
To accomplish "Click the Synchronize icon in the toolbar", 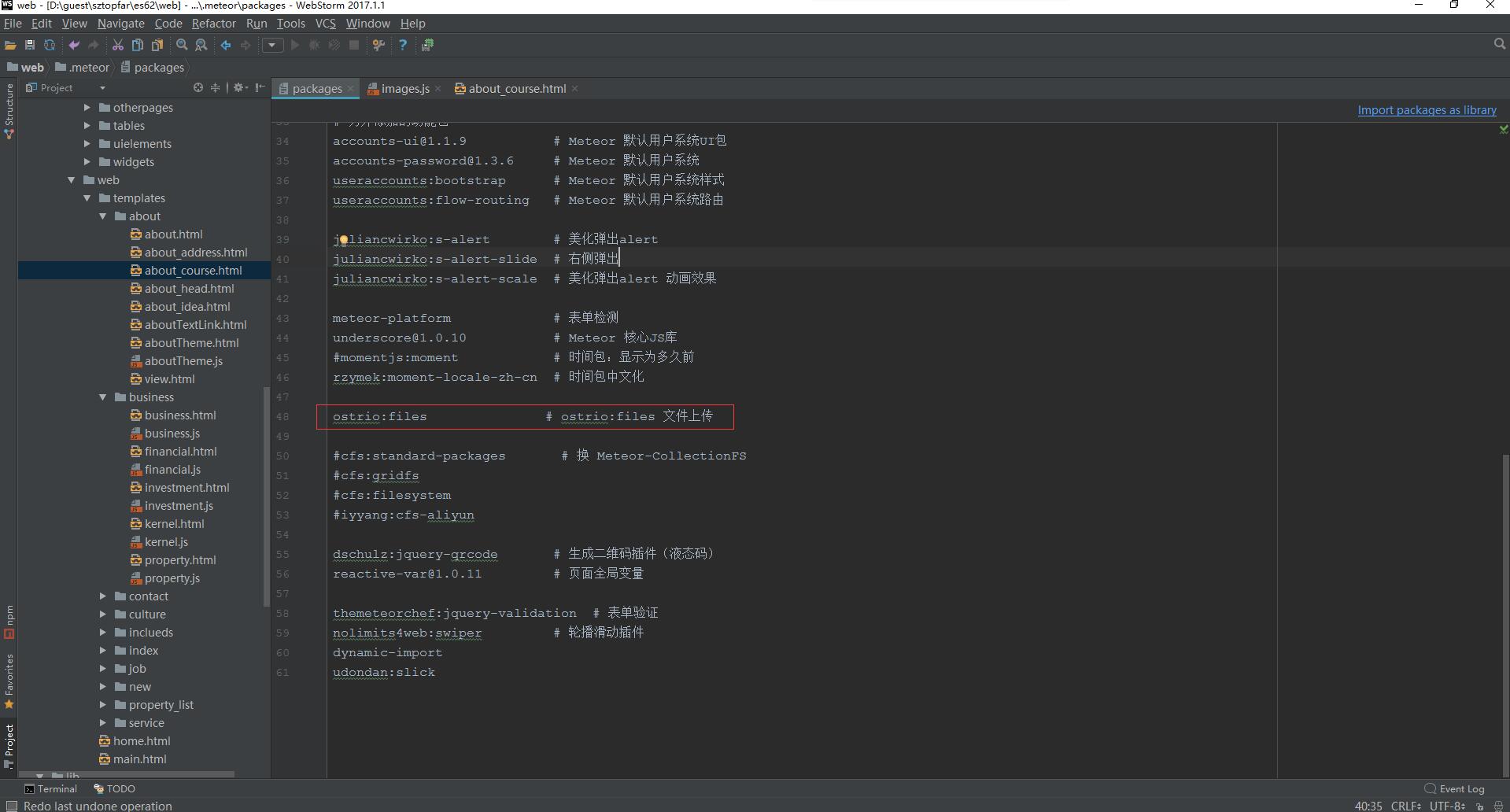I will (x=50, y=45).
